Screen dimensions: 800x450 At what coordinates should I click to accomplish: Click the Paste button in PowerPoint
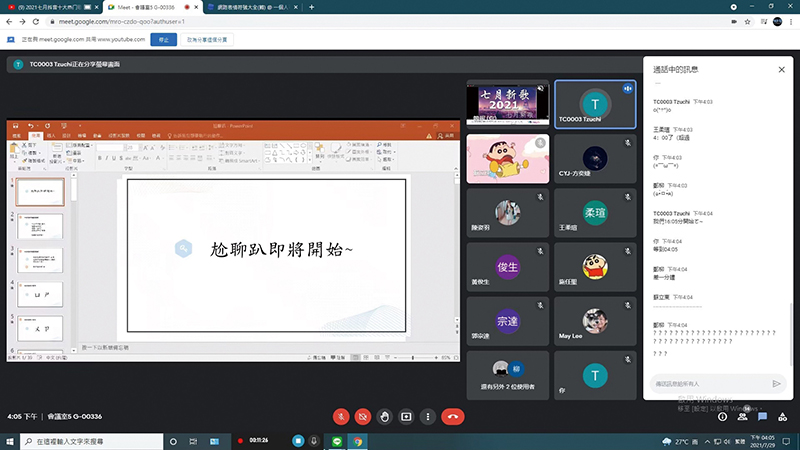14,151
